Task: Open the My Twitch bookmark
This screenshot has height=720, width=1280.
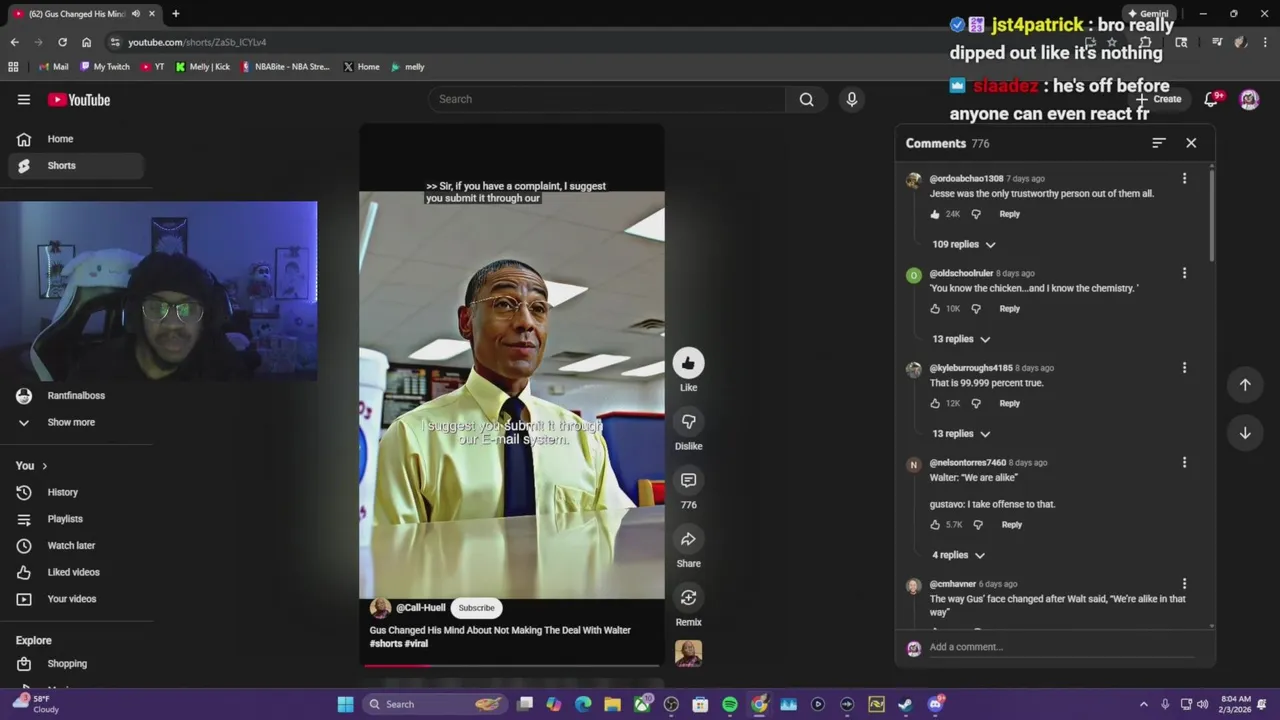Action: pyautogui.click(x=103, y=67)
